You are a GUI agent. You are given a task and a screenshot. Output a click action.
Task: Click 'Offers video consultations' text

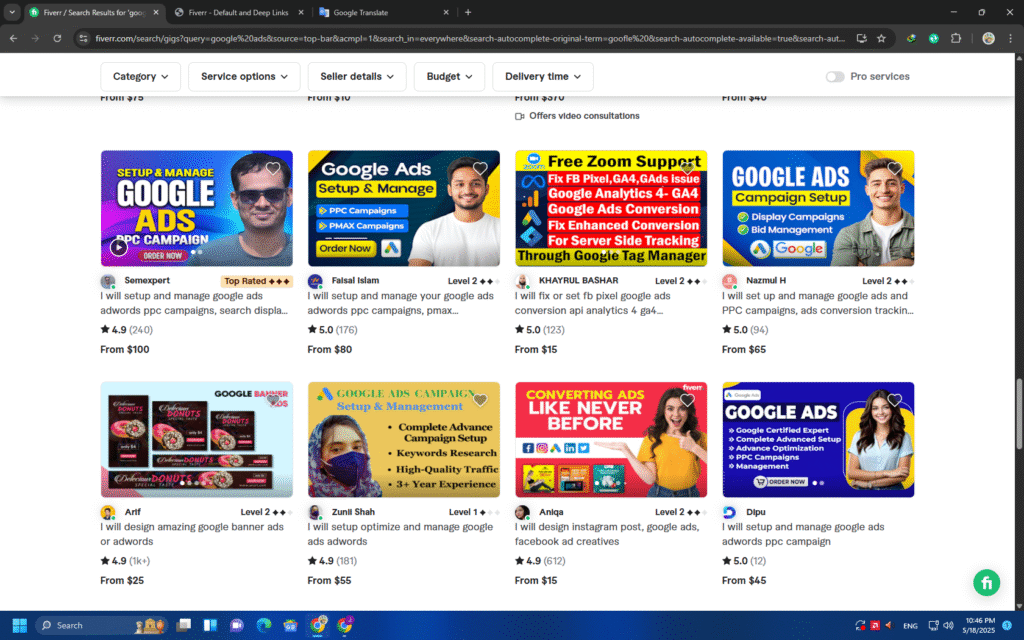584,116
